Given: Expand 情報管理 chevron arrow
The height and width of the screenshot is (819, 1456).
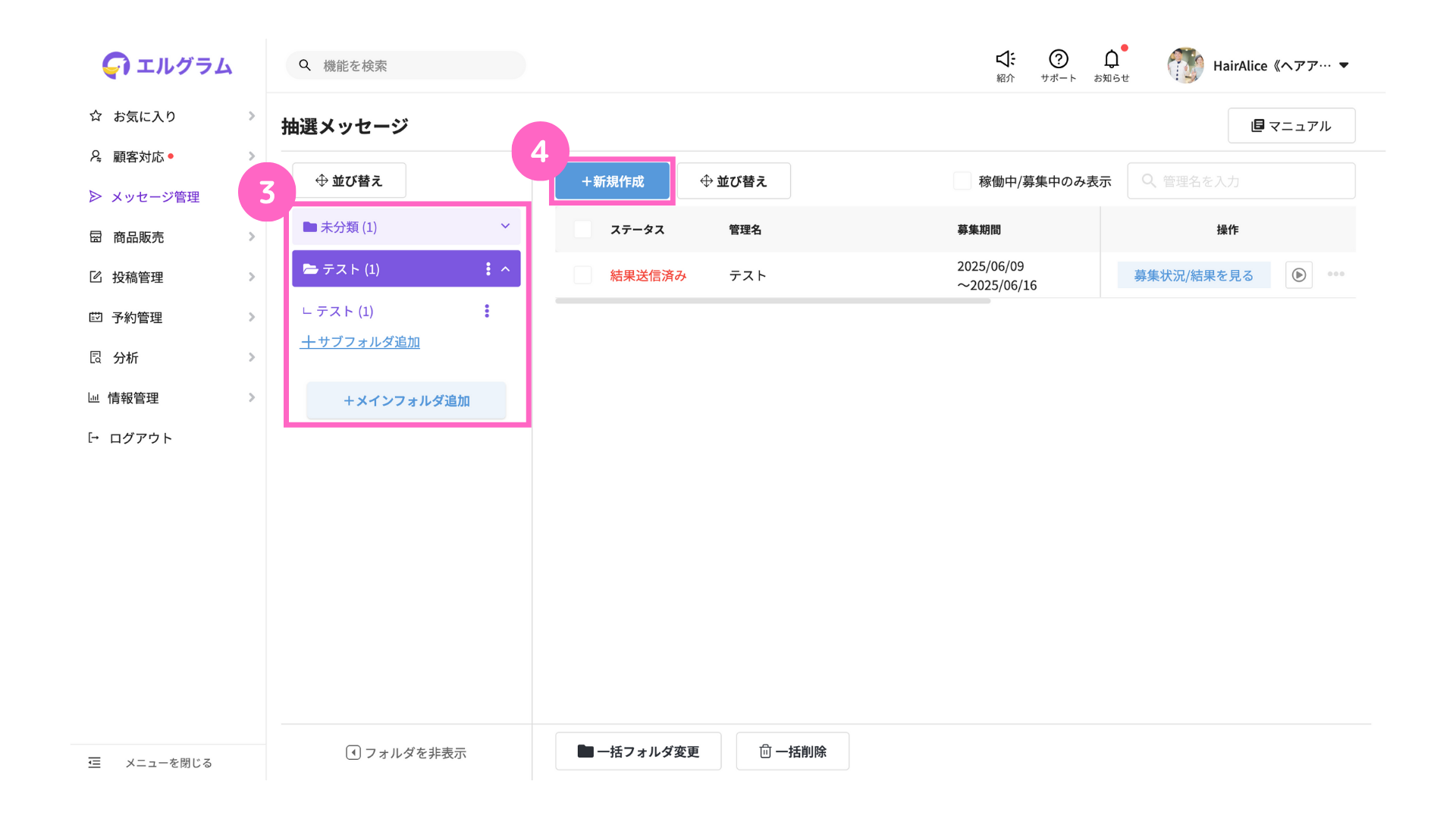Looking at the screenshot, I should coord(252,397).
